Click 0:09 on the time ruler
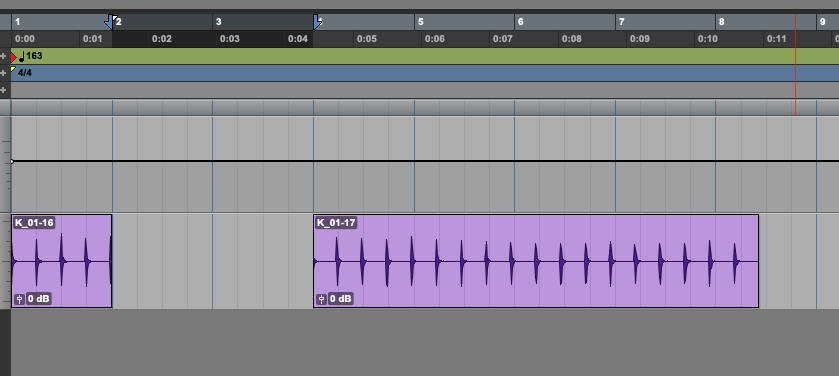The height and width of the screenshot is (376, 839). (x=639, y=39)
